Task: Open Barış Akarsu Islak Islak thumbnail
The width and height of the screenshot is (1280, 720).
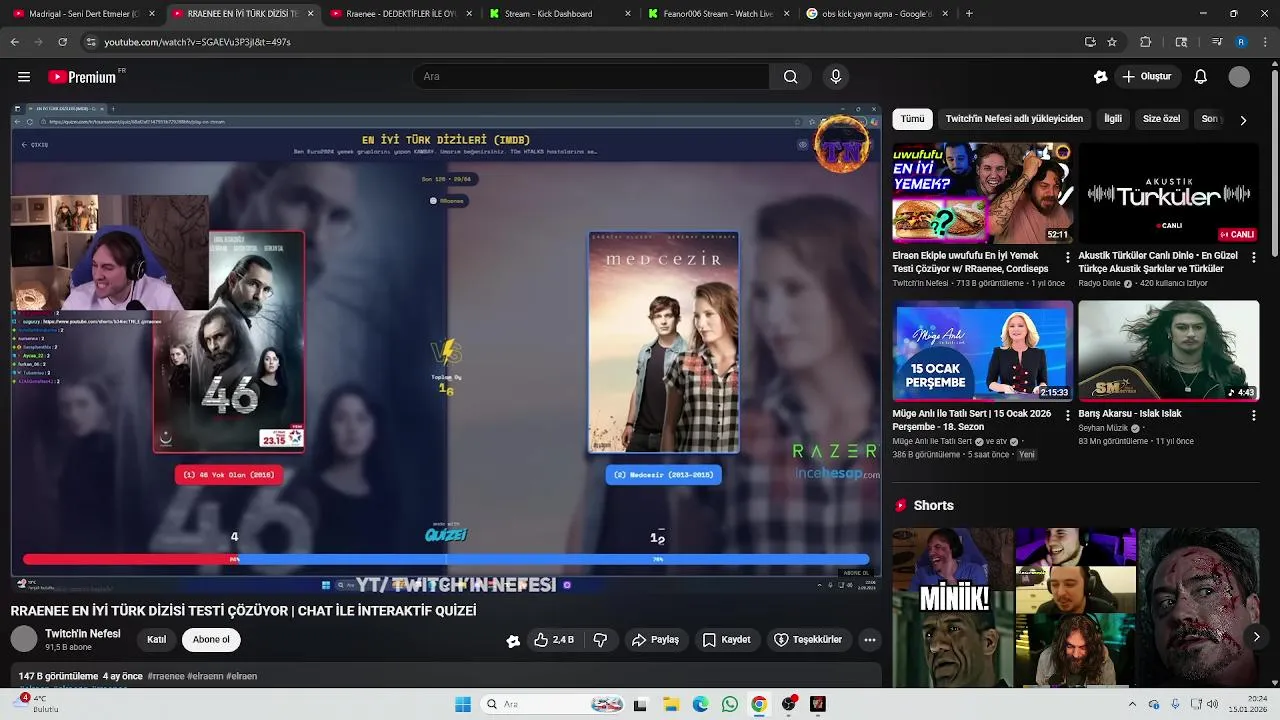Action: click(x=1169, y=351)
